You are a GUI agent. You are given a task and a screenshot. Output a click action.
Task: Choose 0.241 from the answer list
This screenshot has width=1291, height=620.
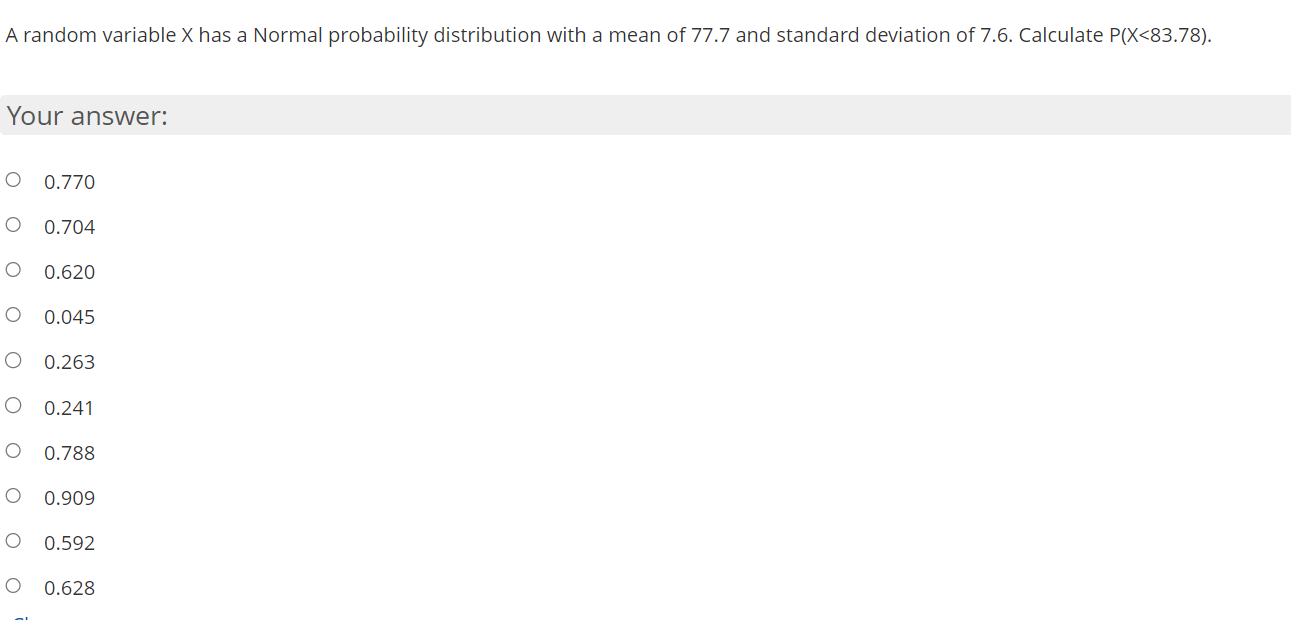pos(13,404)
